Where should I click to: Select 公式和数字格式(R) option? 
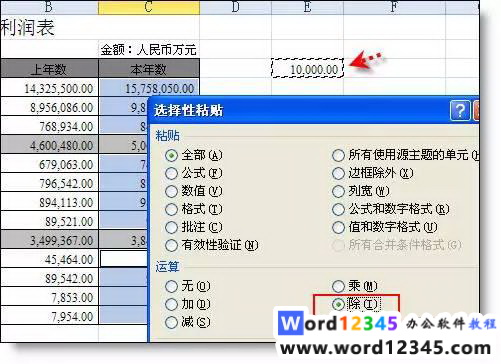[391, 209]
